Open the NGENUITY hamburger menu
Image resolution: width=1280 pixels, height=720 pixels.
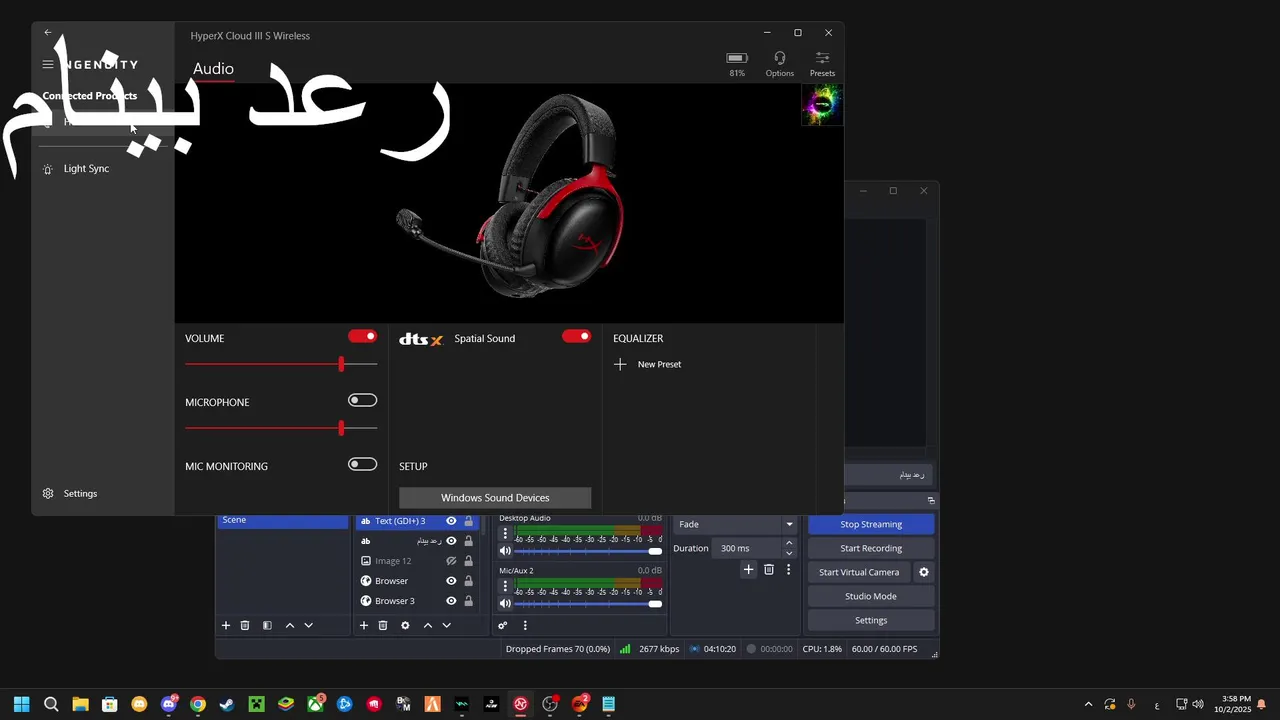tap(47, 64)
